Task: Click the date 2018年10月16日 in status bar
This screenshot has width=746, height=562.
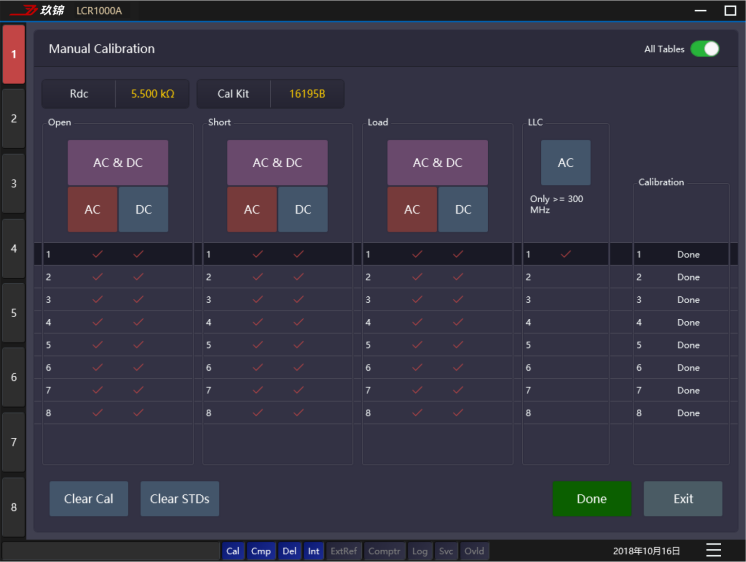Action: (x=646, y=551)
